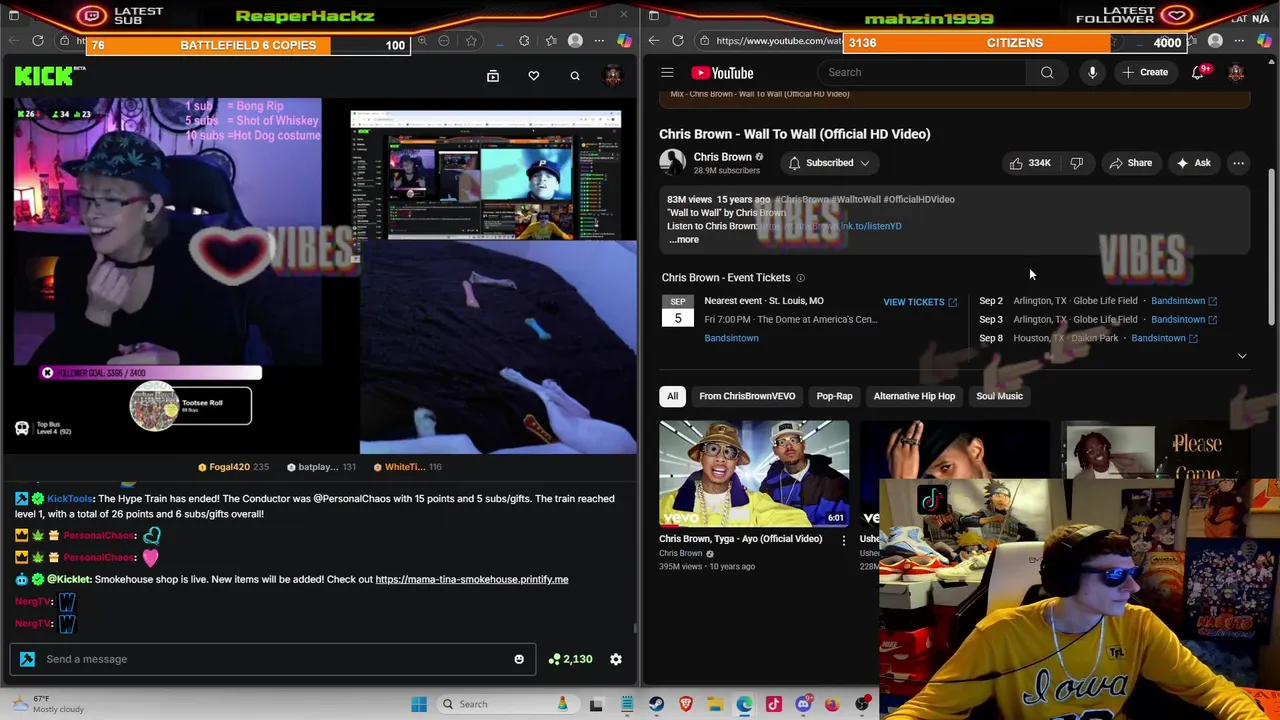This screenshot has height=720, width=1280.
Task: Click in the YouTube search field
Action: click(x=921, y=72)
